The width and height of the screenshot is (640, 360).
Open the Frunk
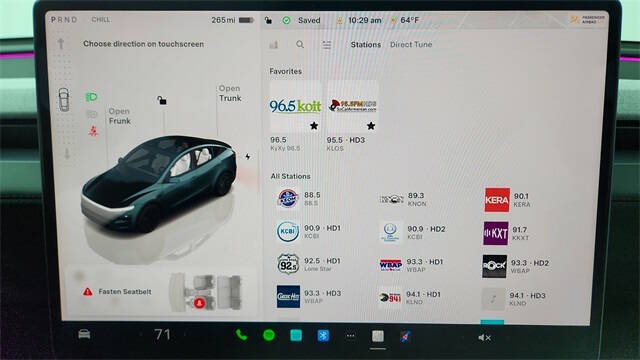tap(119, 116)
